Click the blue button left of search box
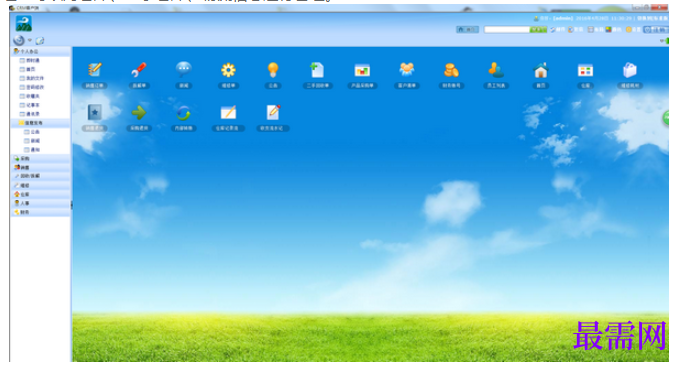Screen dimensions: 685x367 [x=467, y=29]
